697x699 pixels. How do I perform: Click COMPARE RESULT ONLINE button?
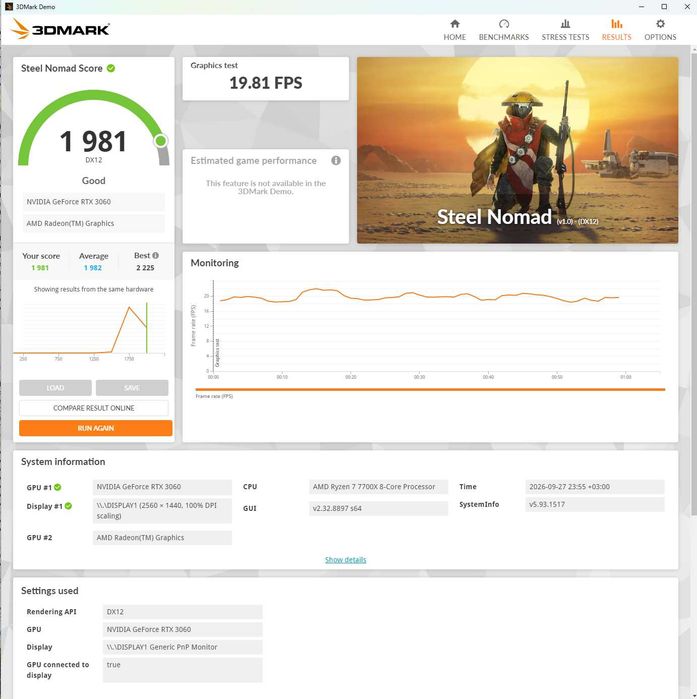pyautogui.click(x=94, y=408)
